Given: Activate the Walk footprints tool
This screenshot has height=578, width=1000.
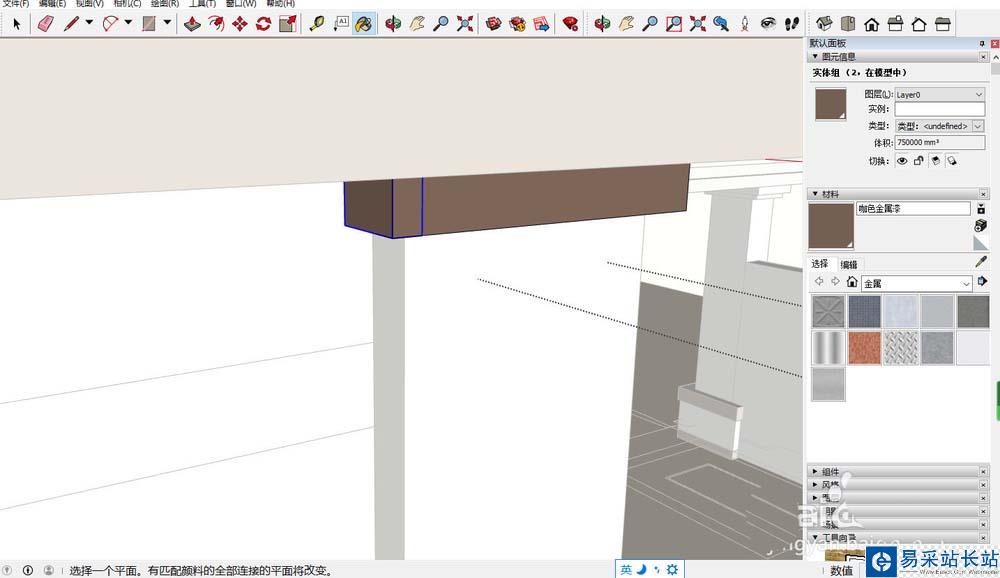Looking at the screenshot, I should (792, 24).
